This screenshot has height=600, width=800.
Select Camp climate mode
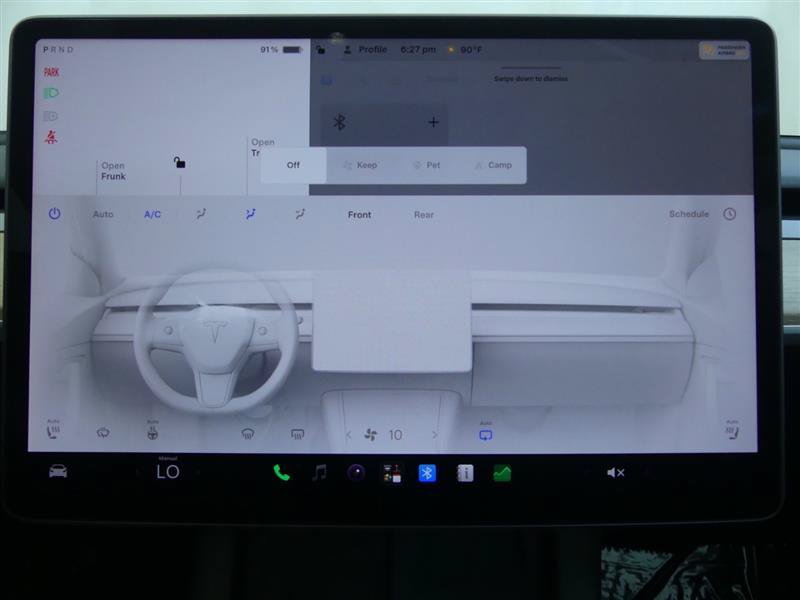pos(493,165)
